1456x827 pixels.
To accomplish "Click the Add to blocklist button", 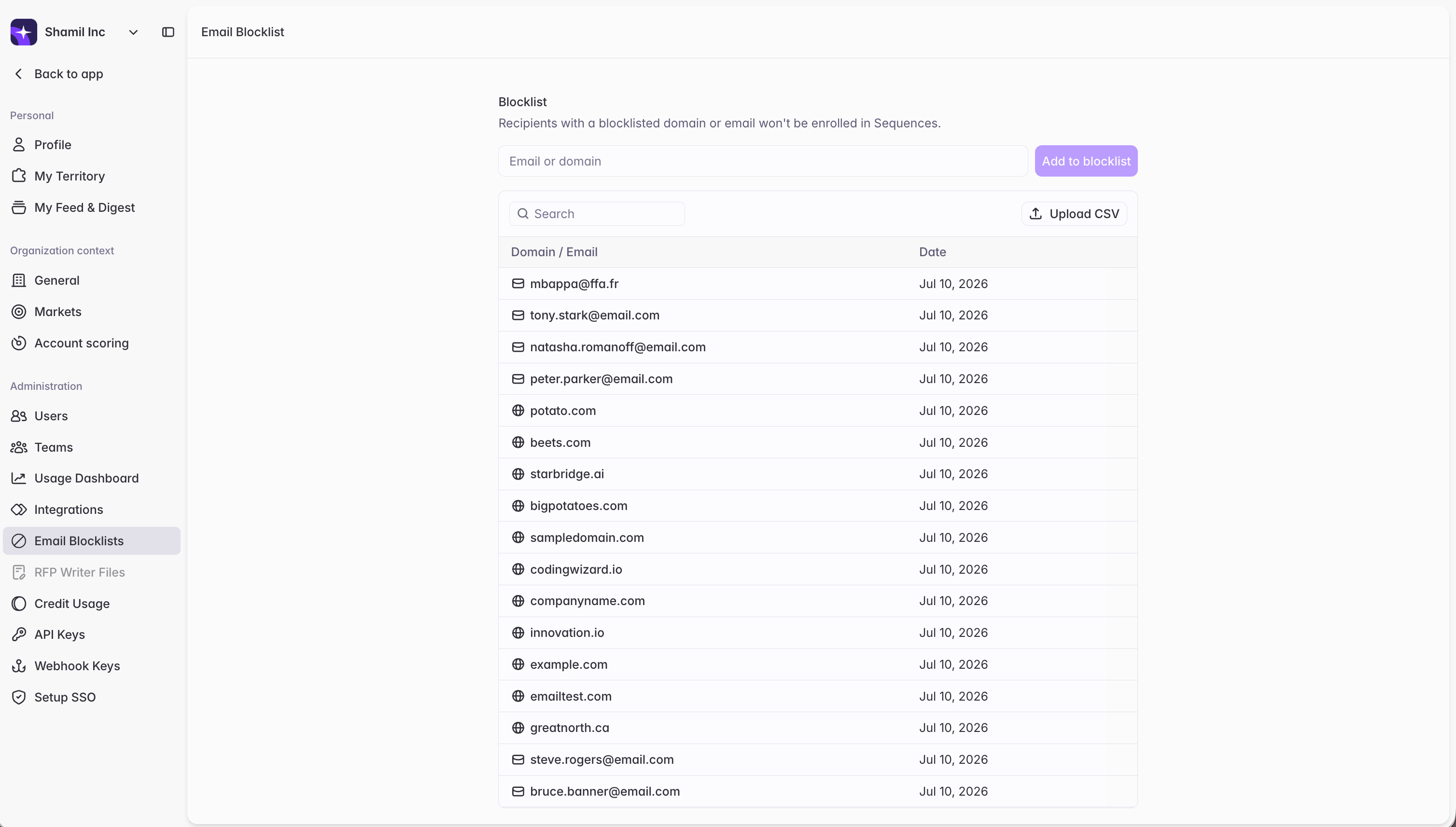I will point(1085,161).
